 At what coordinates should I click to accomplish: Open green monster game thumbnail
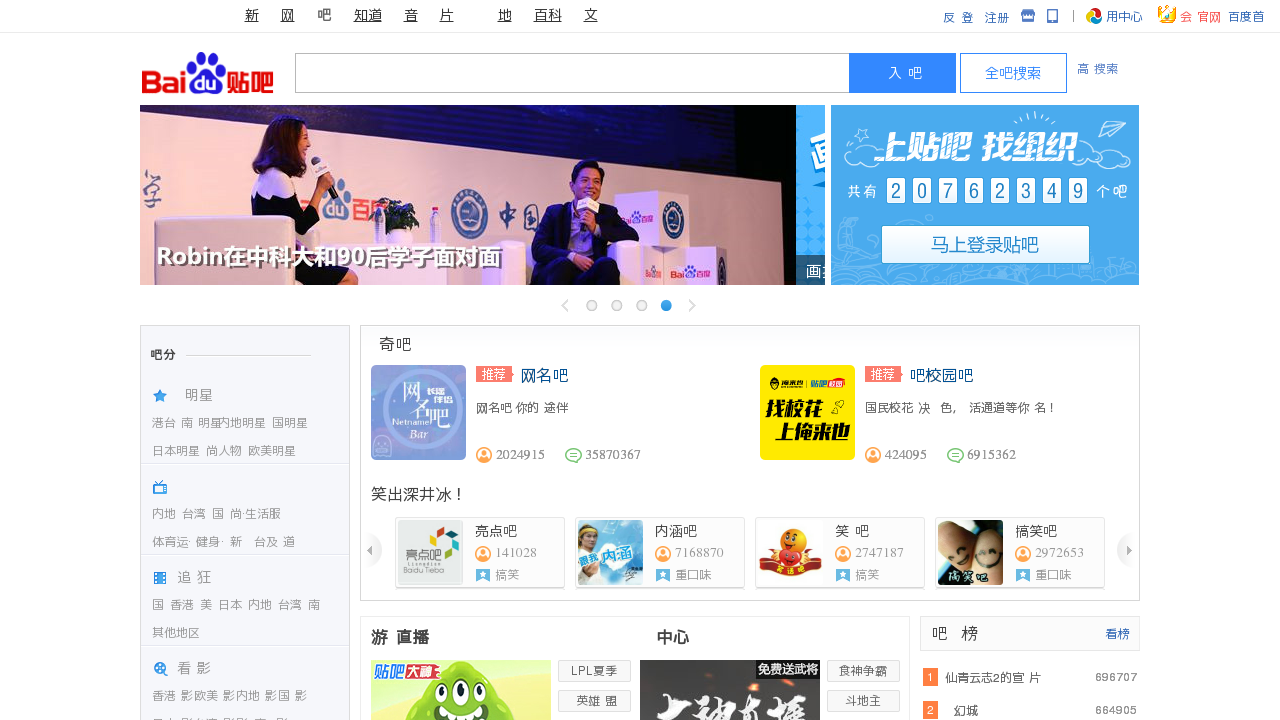pos(461,690)
